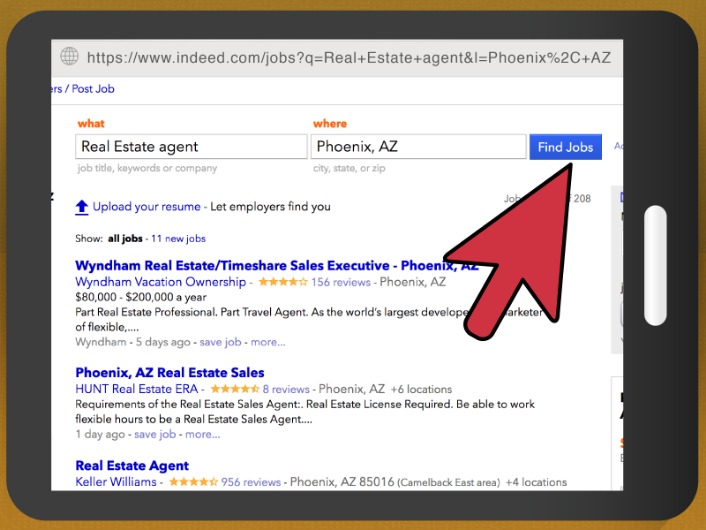
Task: Click the Wyndham Vacation Ownership star rating
Action: point(283,283)
